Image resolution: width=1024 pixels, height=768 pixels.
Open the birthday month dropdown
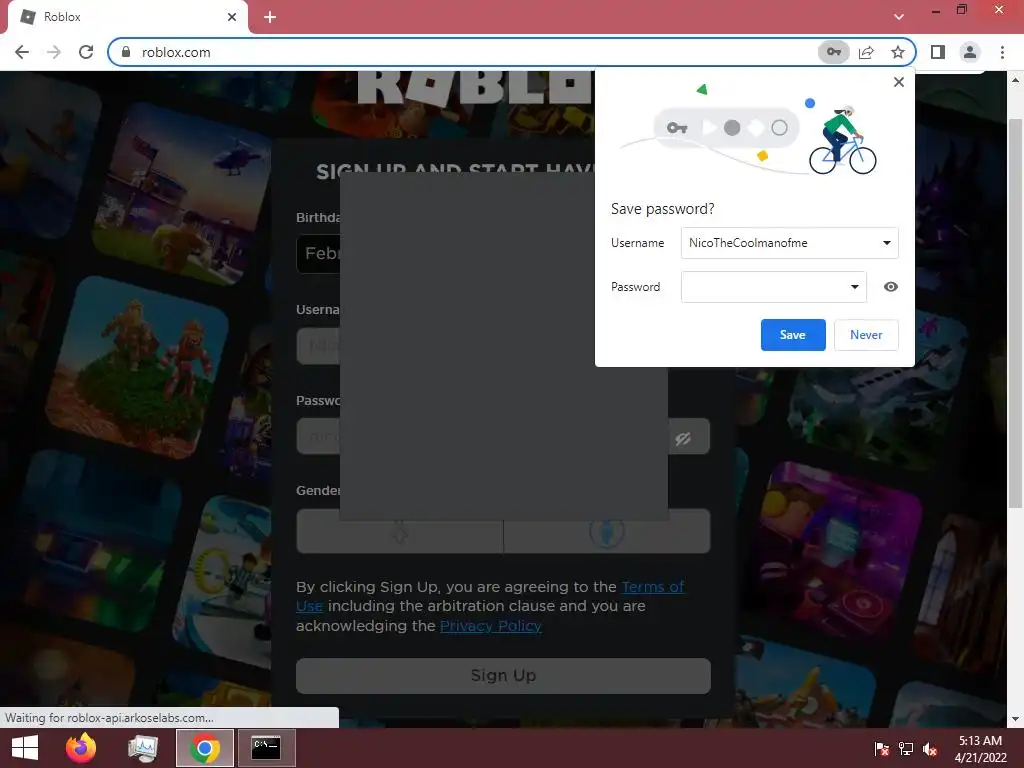coord(319,253)
